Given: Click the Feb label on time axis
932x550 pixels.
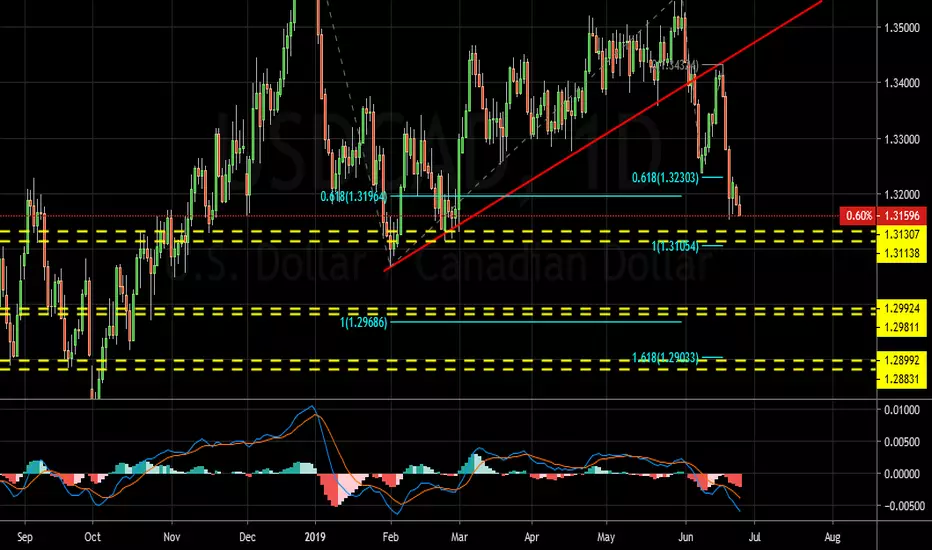Looking at the screenshot, I should 390,537.
